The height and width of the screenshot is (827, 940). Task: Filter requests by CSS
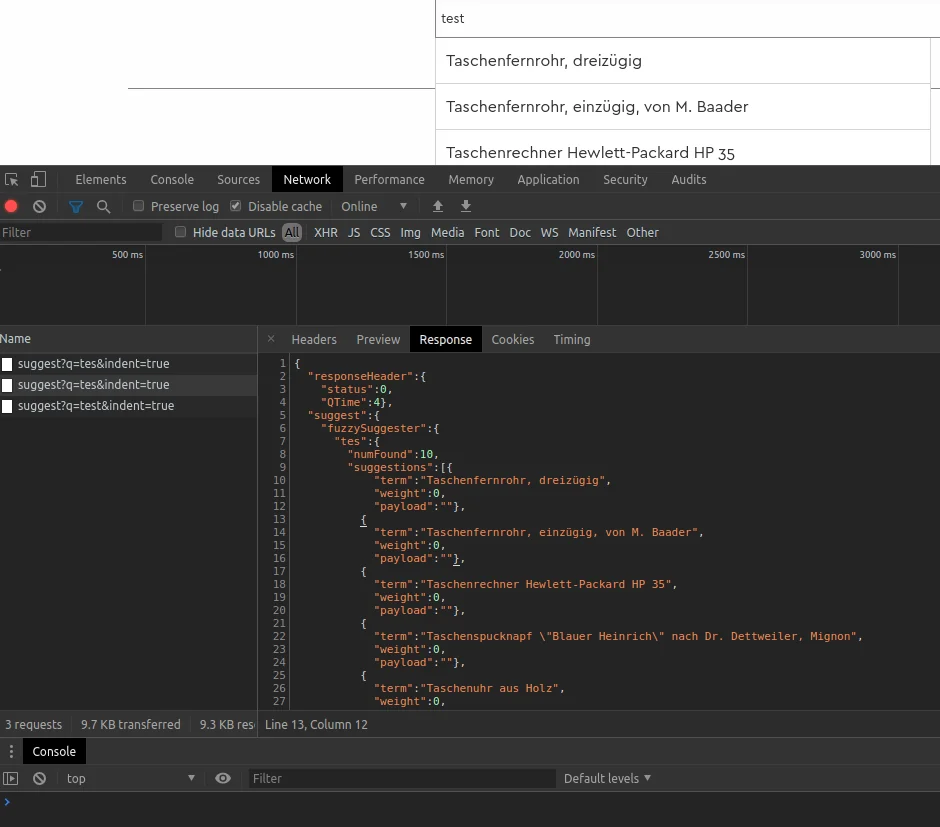[380, 233]
